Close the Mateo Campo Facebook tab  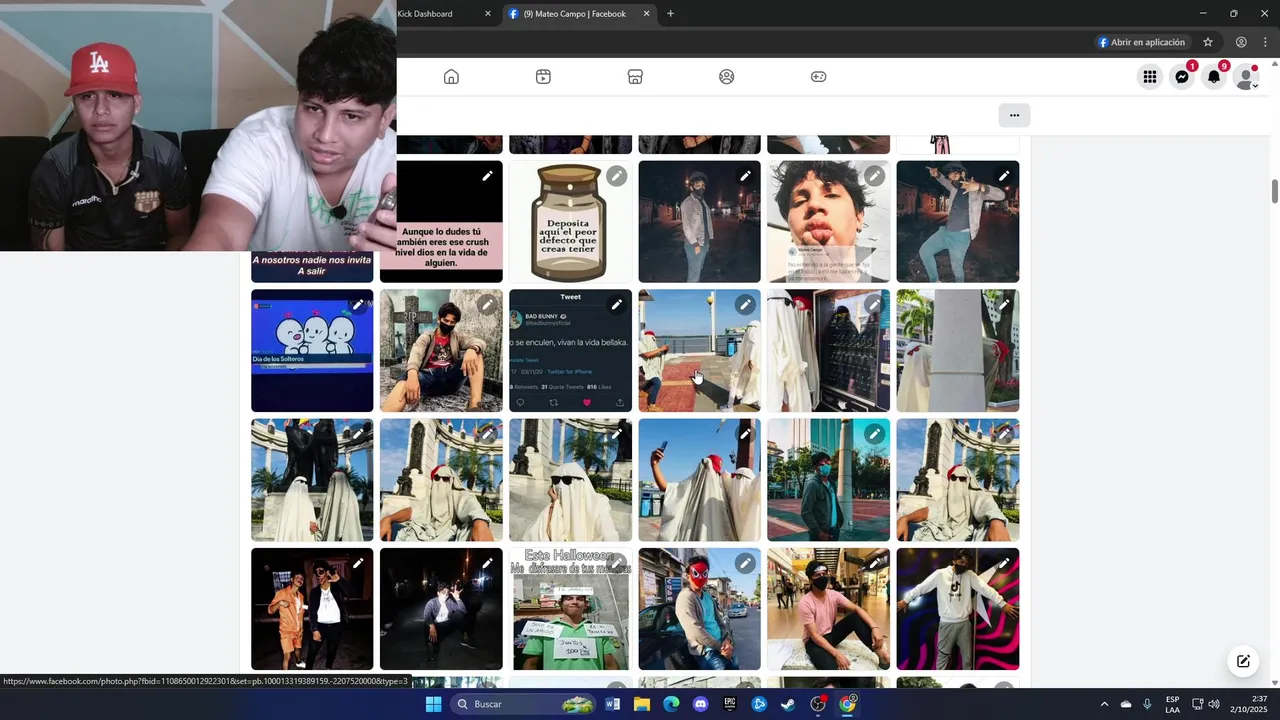pyautogui.click(x=646, y=14)
